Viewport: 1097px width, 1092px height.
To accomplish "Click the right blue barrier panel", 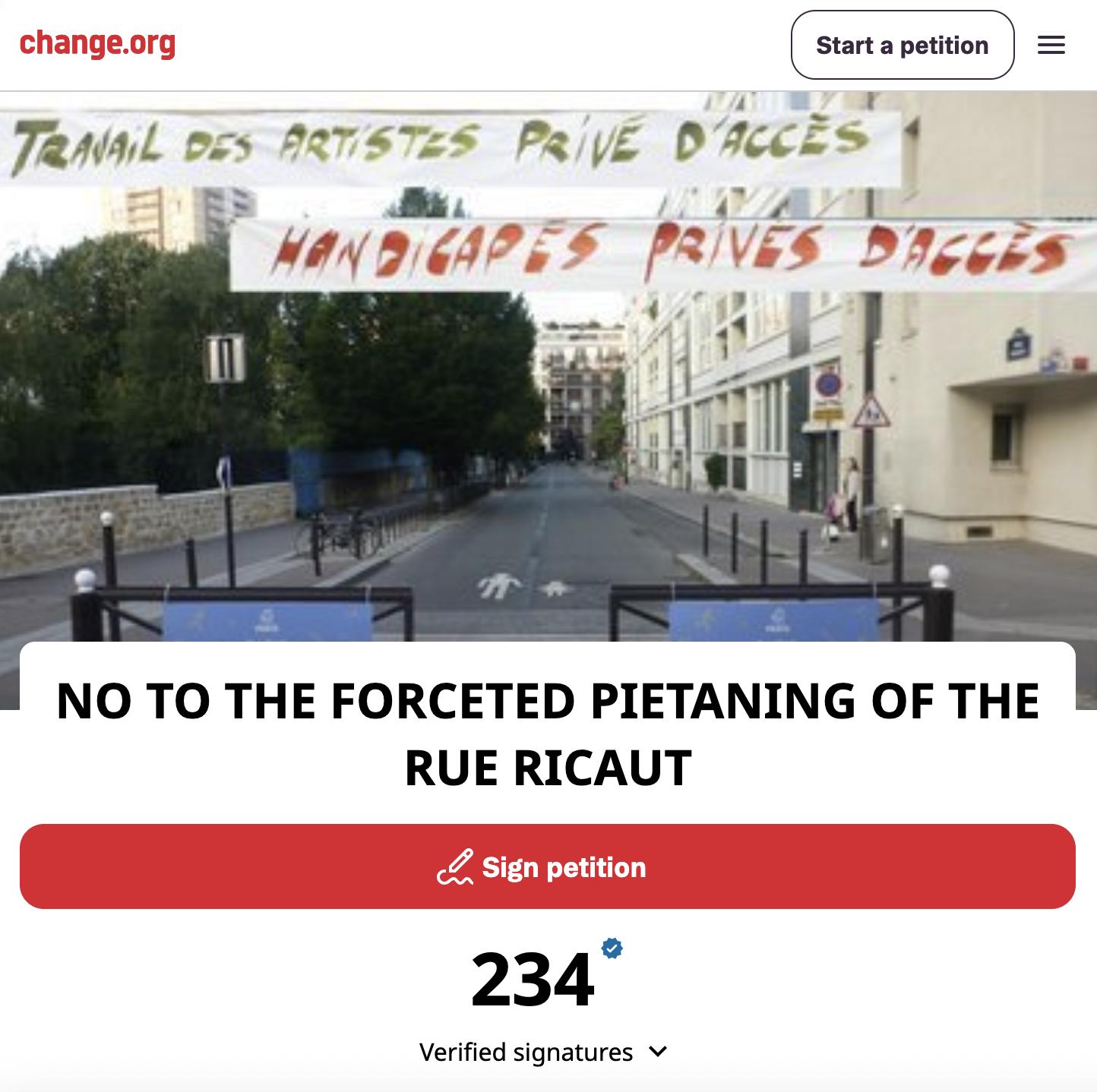I will coord(773,621).
